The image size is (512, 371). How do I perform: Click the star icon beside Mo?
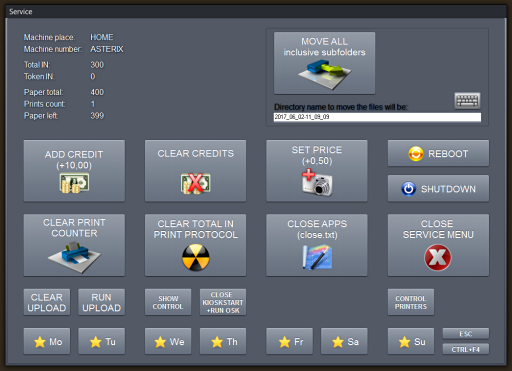click(x=40, y=342)
